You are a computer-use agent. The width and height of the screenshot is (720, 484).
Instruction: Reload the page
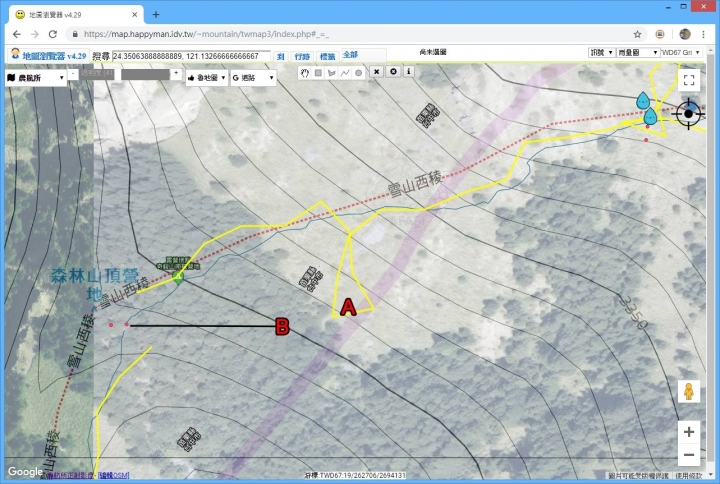(x=53, y=34)
